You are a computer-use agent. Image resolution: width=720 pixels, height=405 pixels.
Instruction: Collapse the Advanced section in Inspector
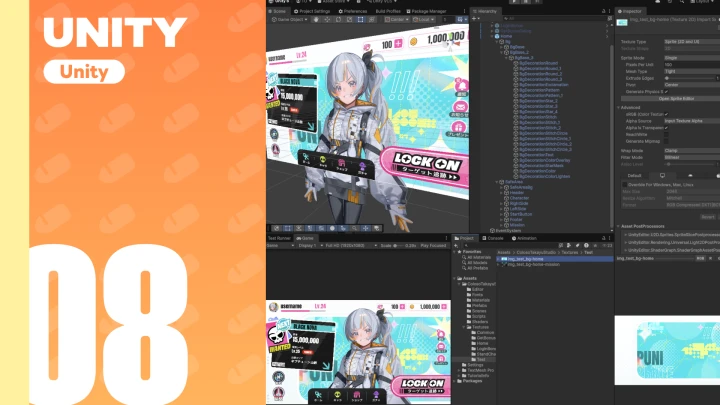point(619,107)
